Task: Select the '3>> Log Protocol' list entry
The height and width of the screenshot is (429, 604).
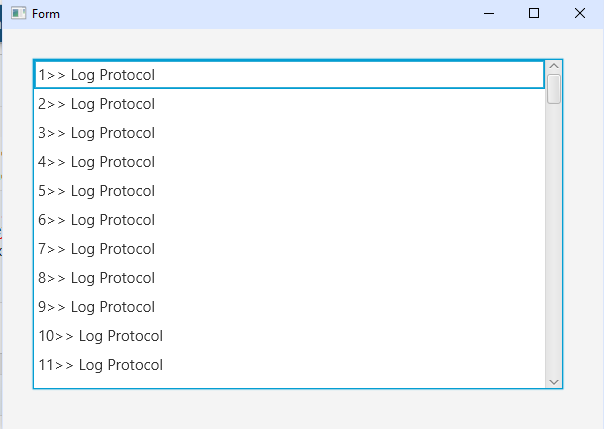Action: point(290,133)
